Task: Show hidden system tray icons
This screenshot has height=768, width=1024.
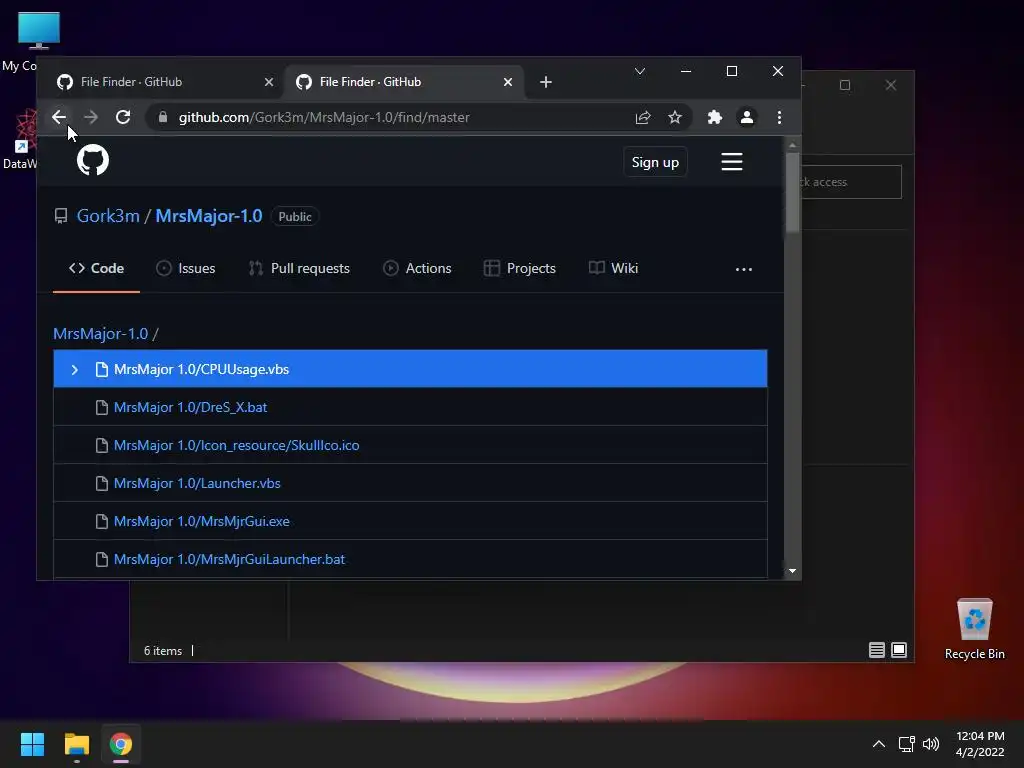Action: point(878,744)
